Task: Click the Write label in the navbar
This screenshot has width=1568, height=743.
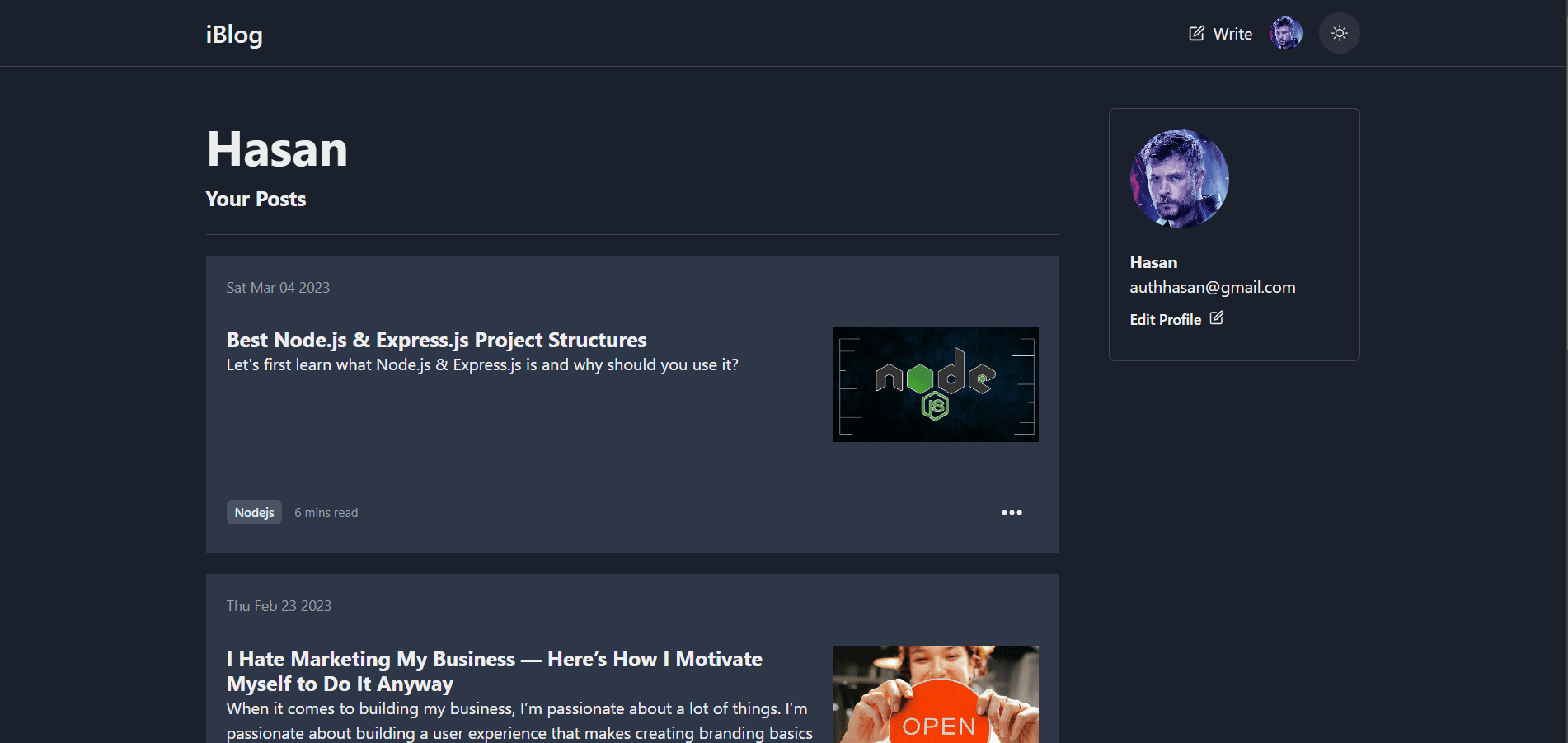Action: (1232, 34)
